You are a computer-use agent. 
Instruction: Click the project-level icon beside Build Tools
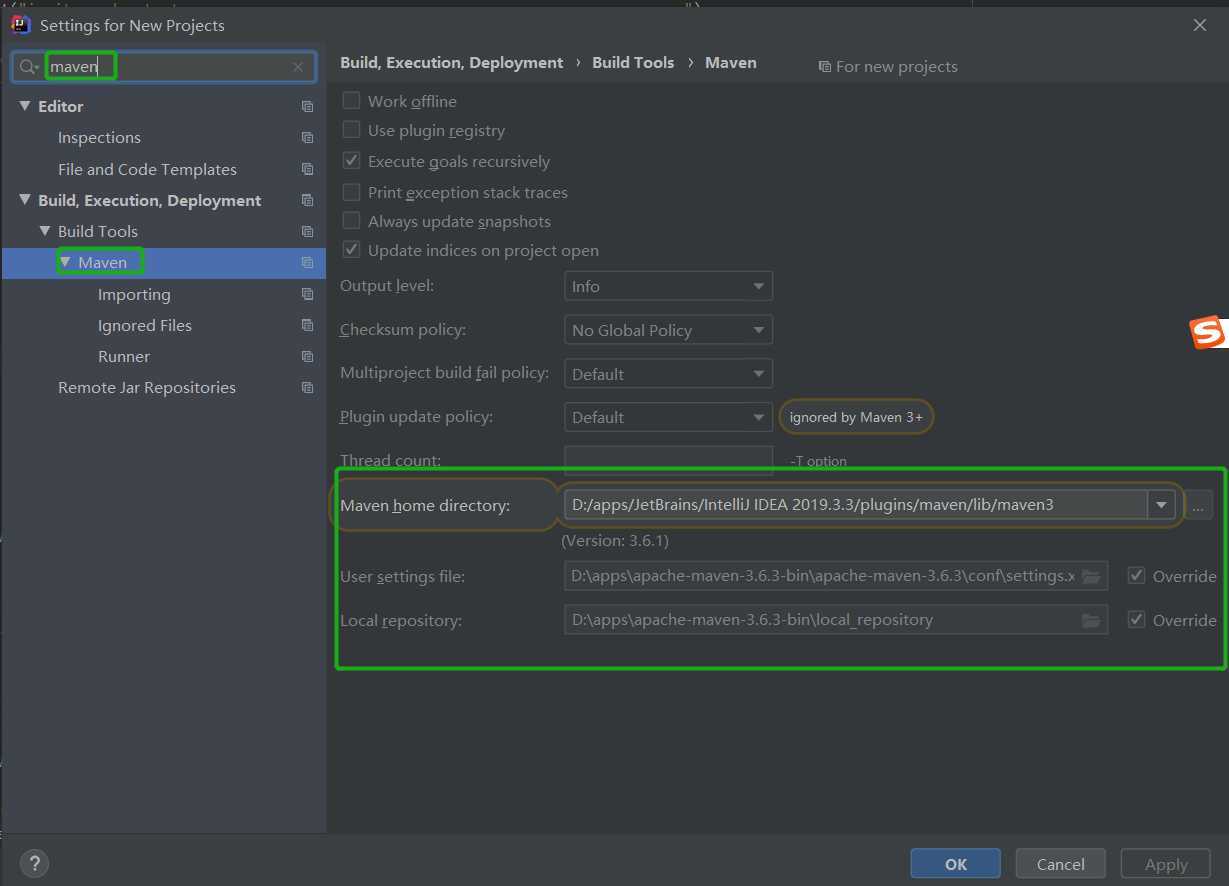pyautogui.click(x=307, y=231)
